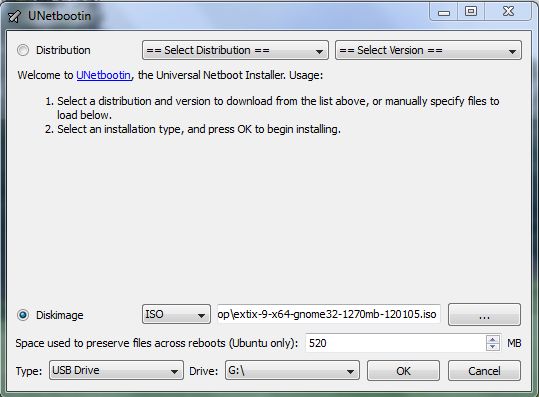
Task: Click the 'Drive:' label
Action: [204, 371]
